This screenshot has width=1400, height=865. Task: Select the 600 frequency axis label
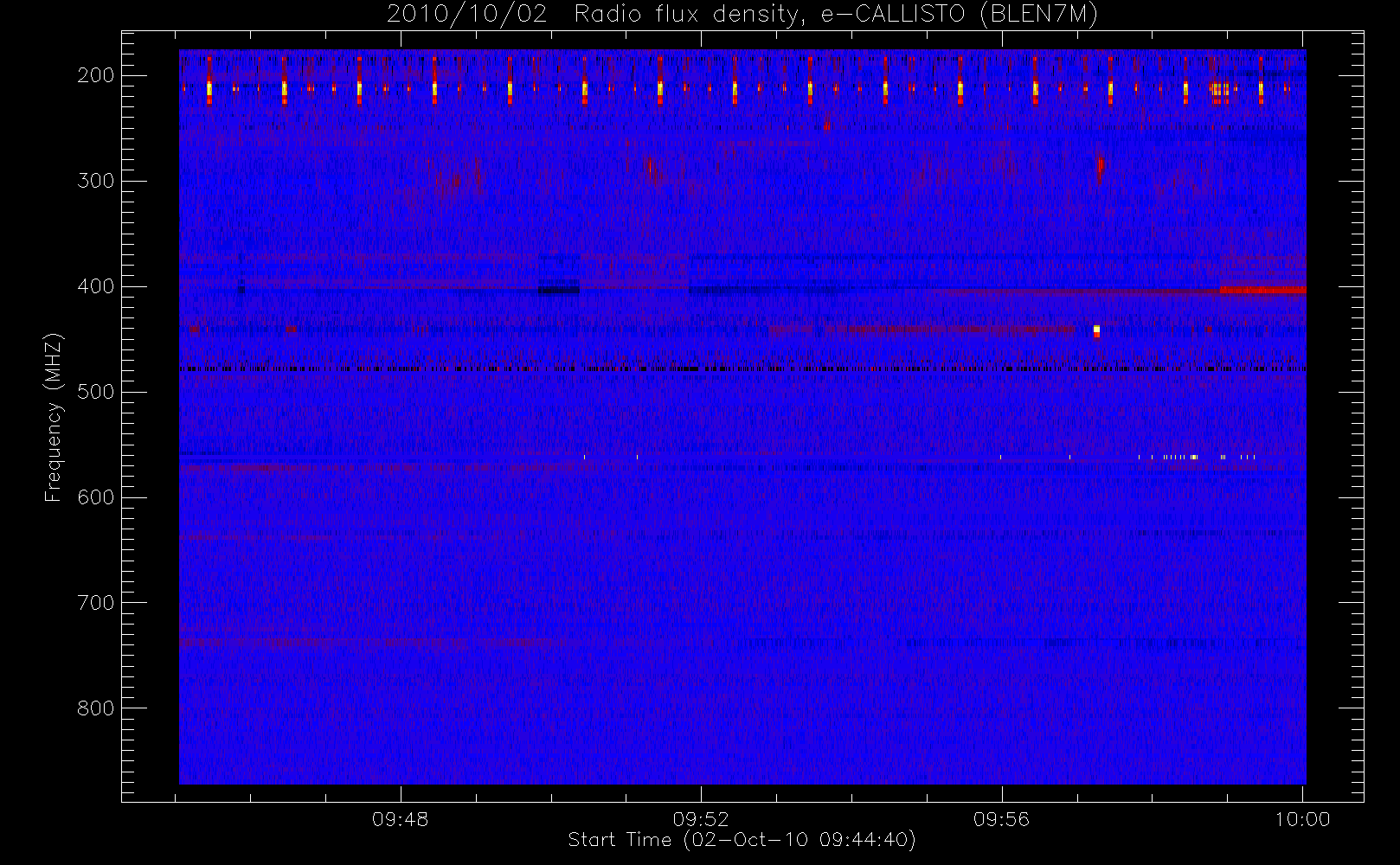point(95,497)
